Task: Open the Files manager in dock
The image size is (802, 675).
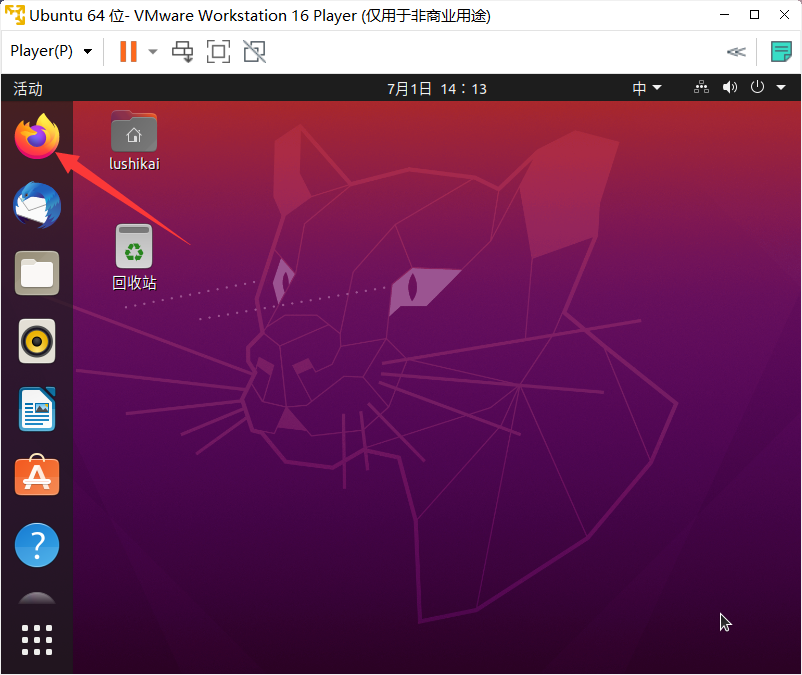Action: [37, 273]
